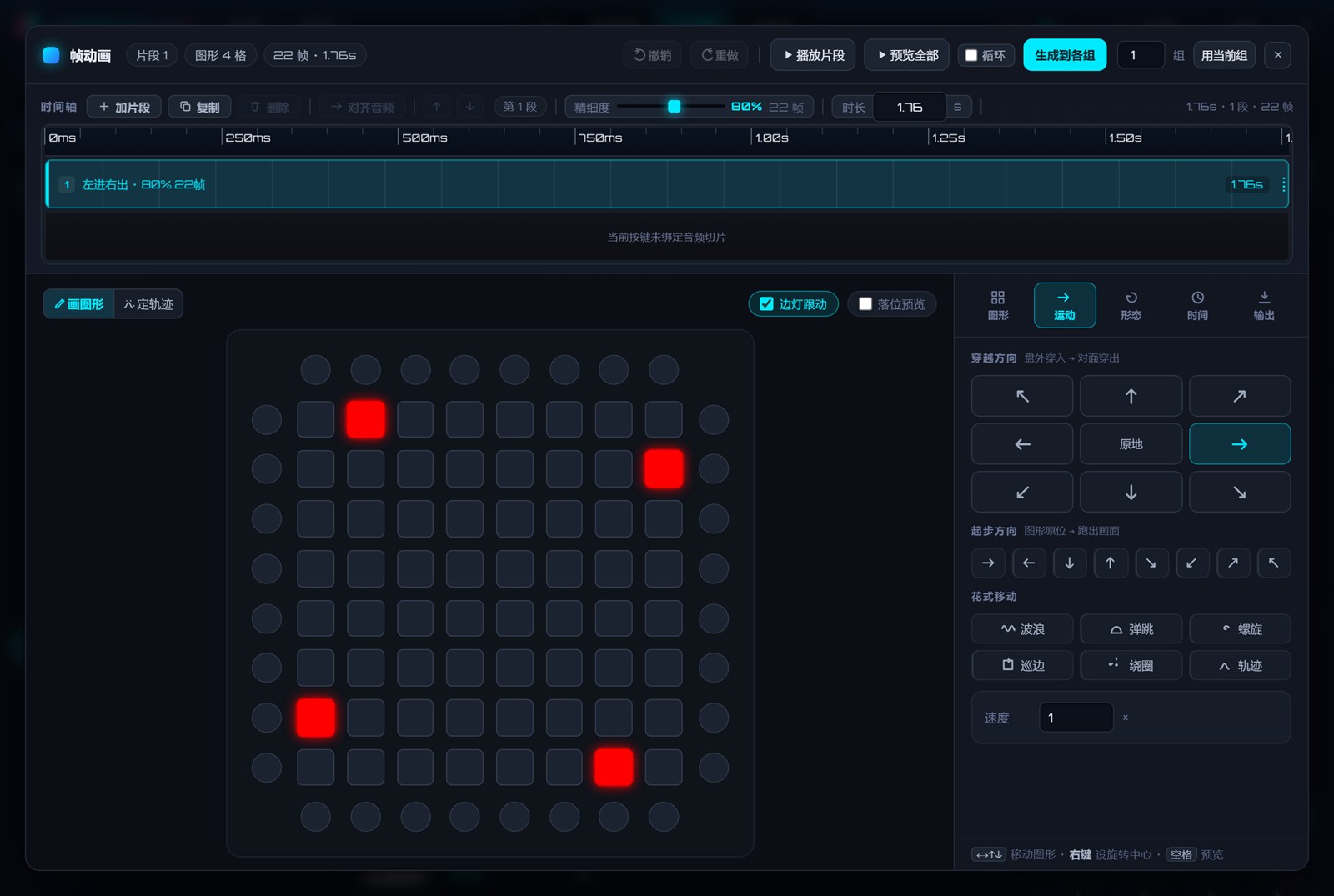Screen dimensions: 1334x896
Task: Choose the down-right 起步方向 start arrow
Action: [1151, 563]
